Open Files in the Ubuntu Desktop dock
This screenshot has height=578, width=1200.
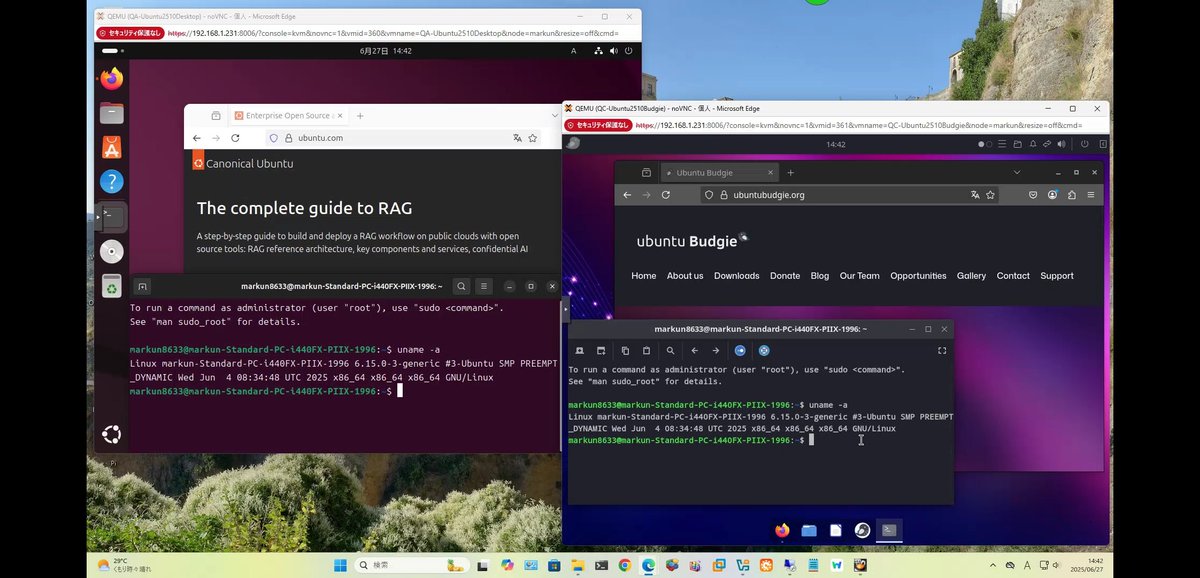tap(111, 113)
